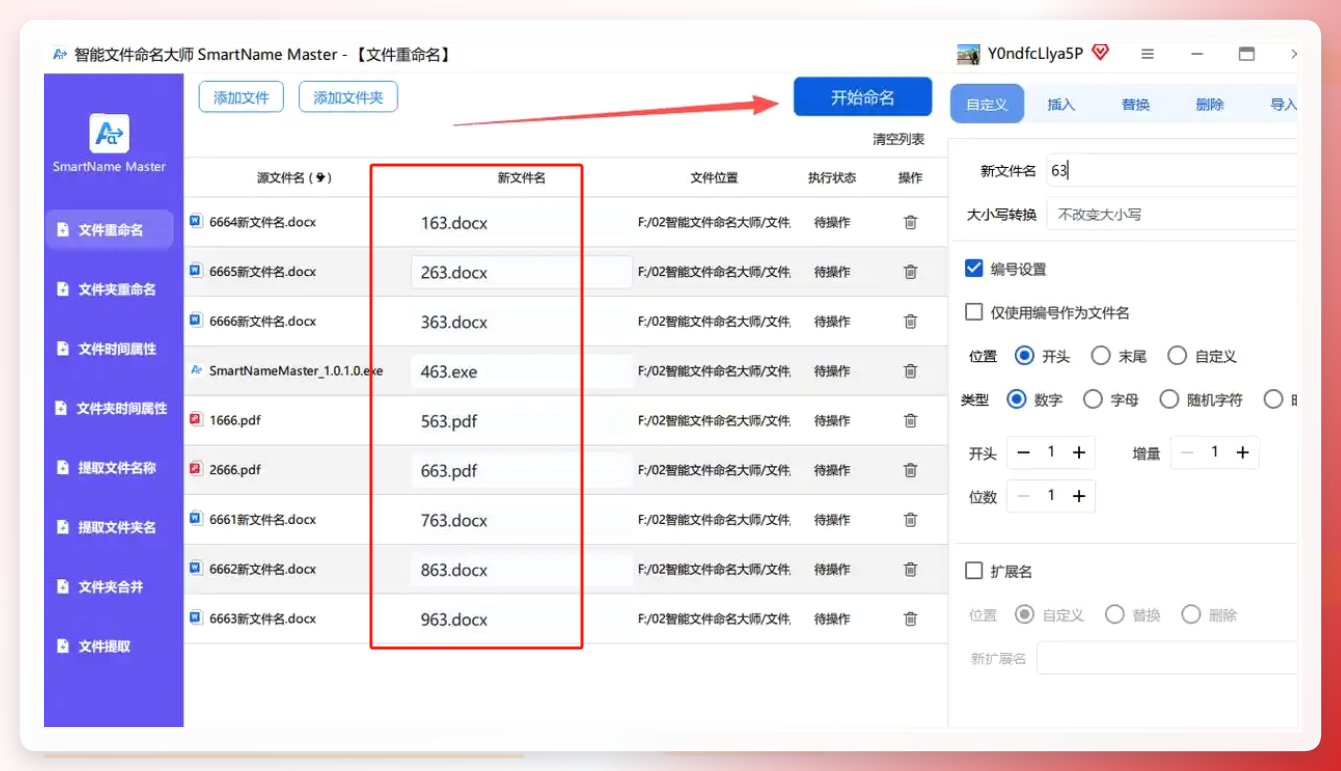
Task: Select 数字 type radio button
Action: click(1017, 399)
